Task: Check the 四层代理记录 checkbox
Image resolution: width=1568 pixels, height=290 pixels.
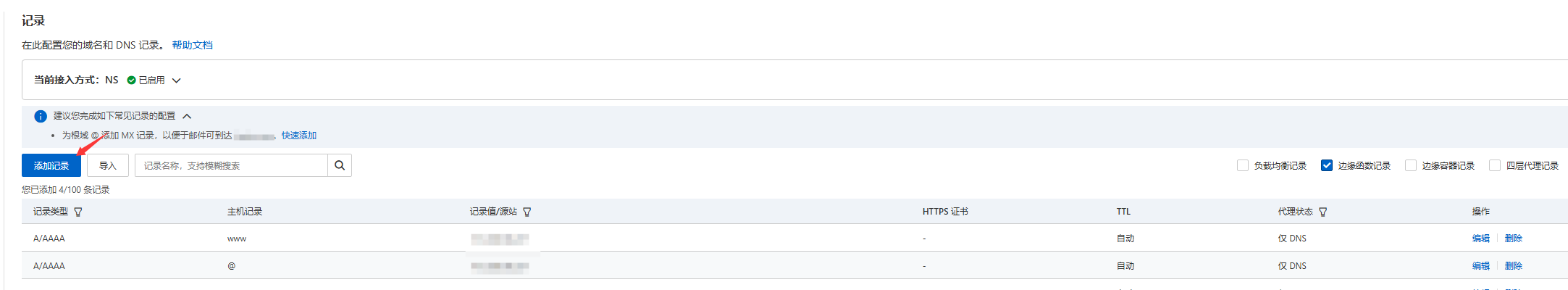Action: tap(1495, 165)
